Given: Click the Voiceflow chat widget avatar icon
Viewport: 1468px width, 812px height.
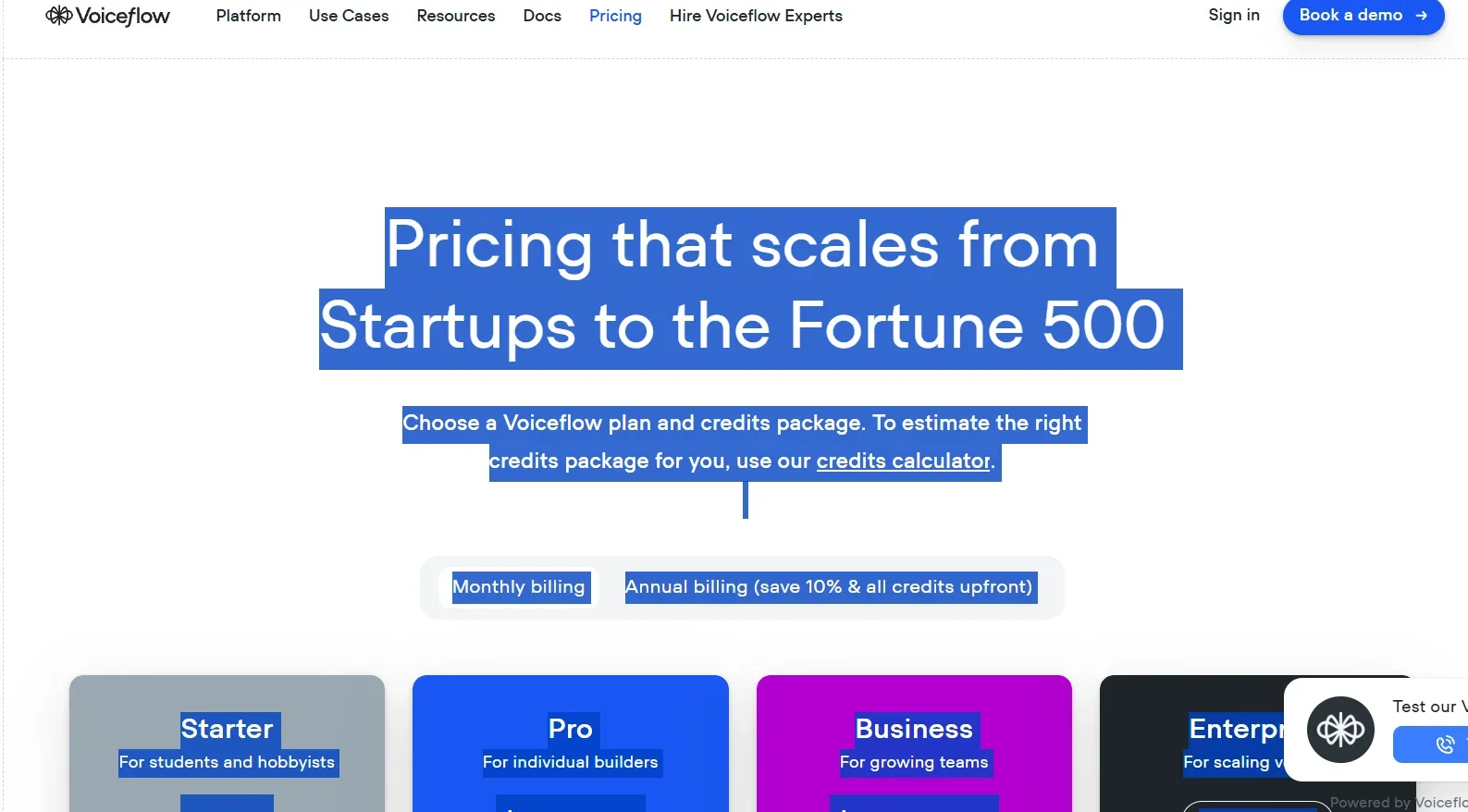Looking at the screenshot, I should pos(1340,730).
